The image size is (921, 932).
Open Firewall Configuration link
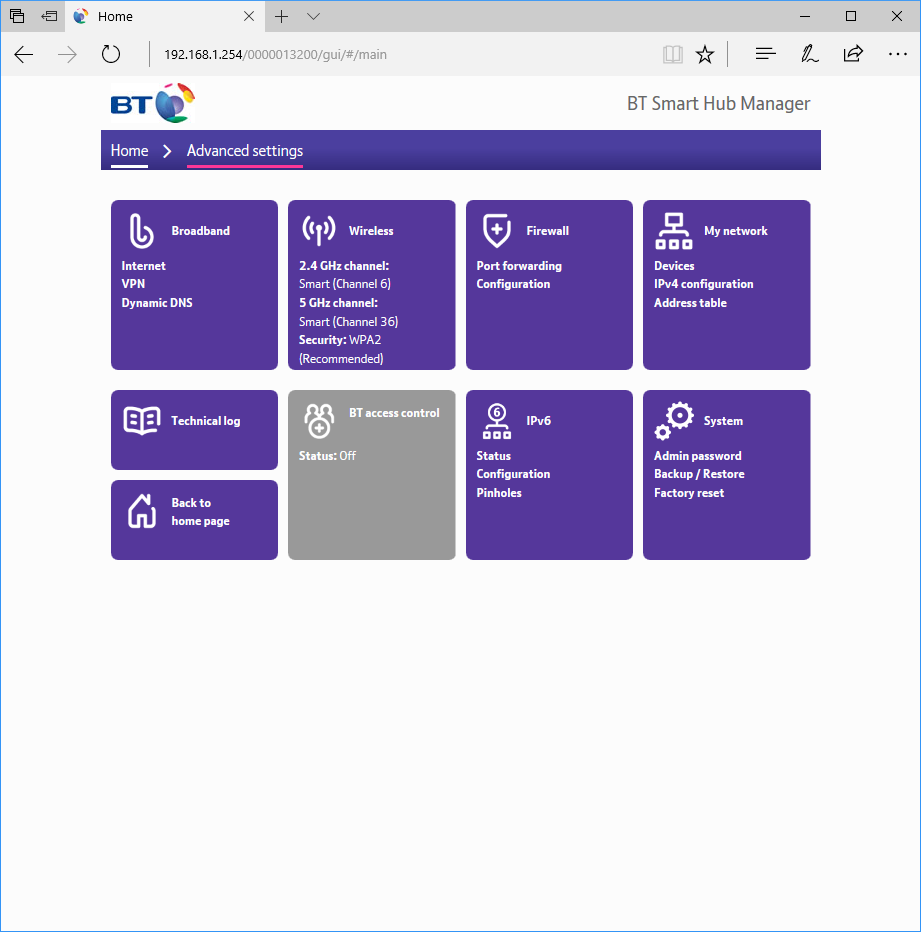[x=513, y=284]
